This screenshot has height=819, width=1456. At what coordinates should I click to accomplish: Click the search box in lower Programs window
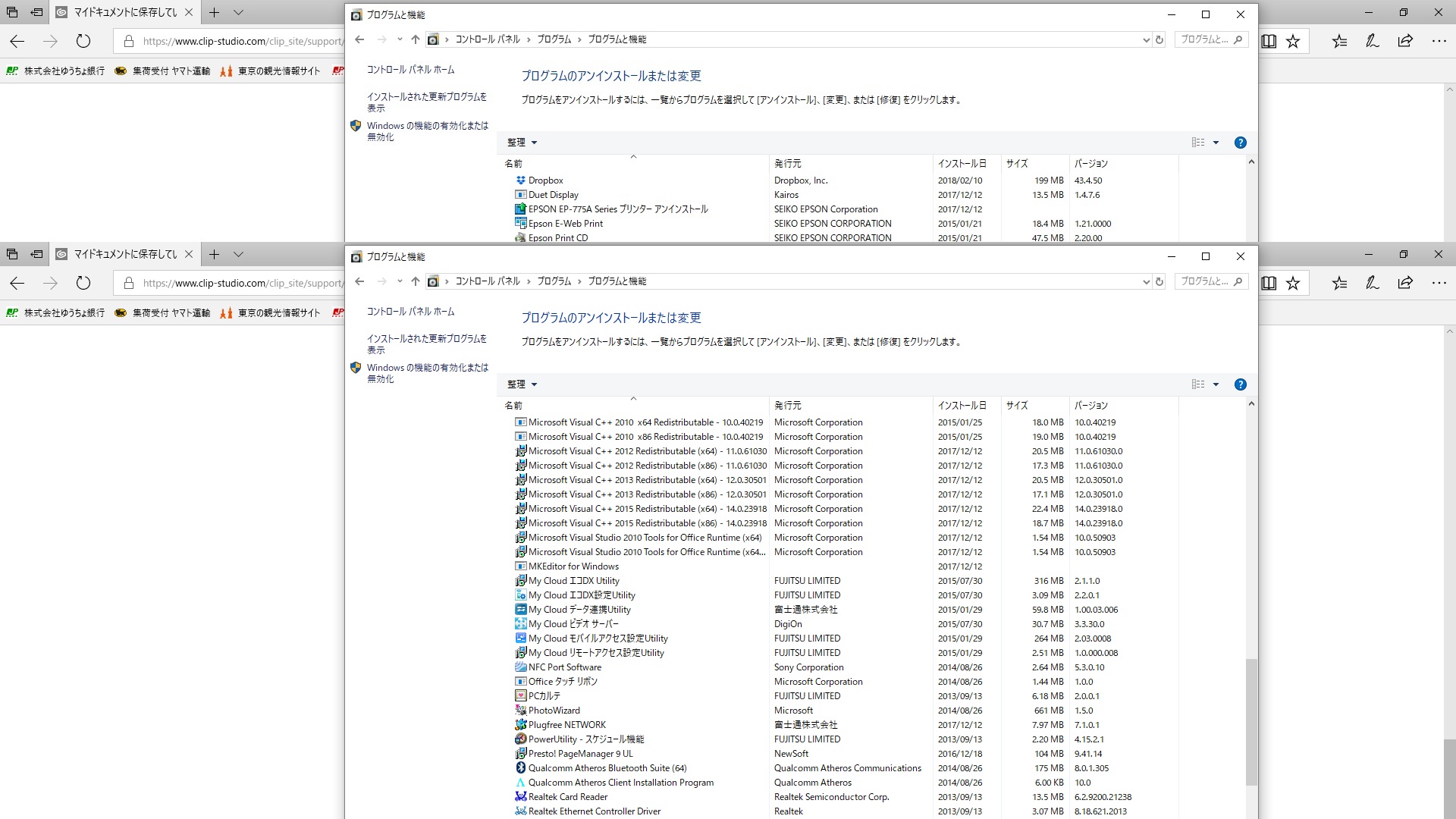coord(1204,281)
